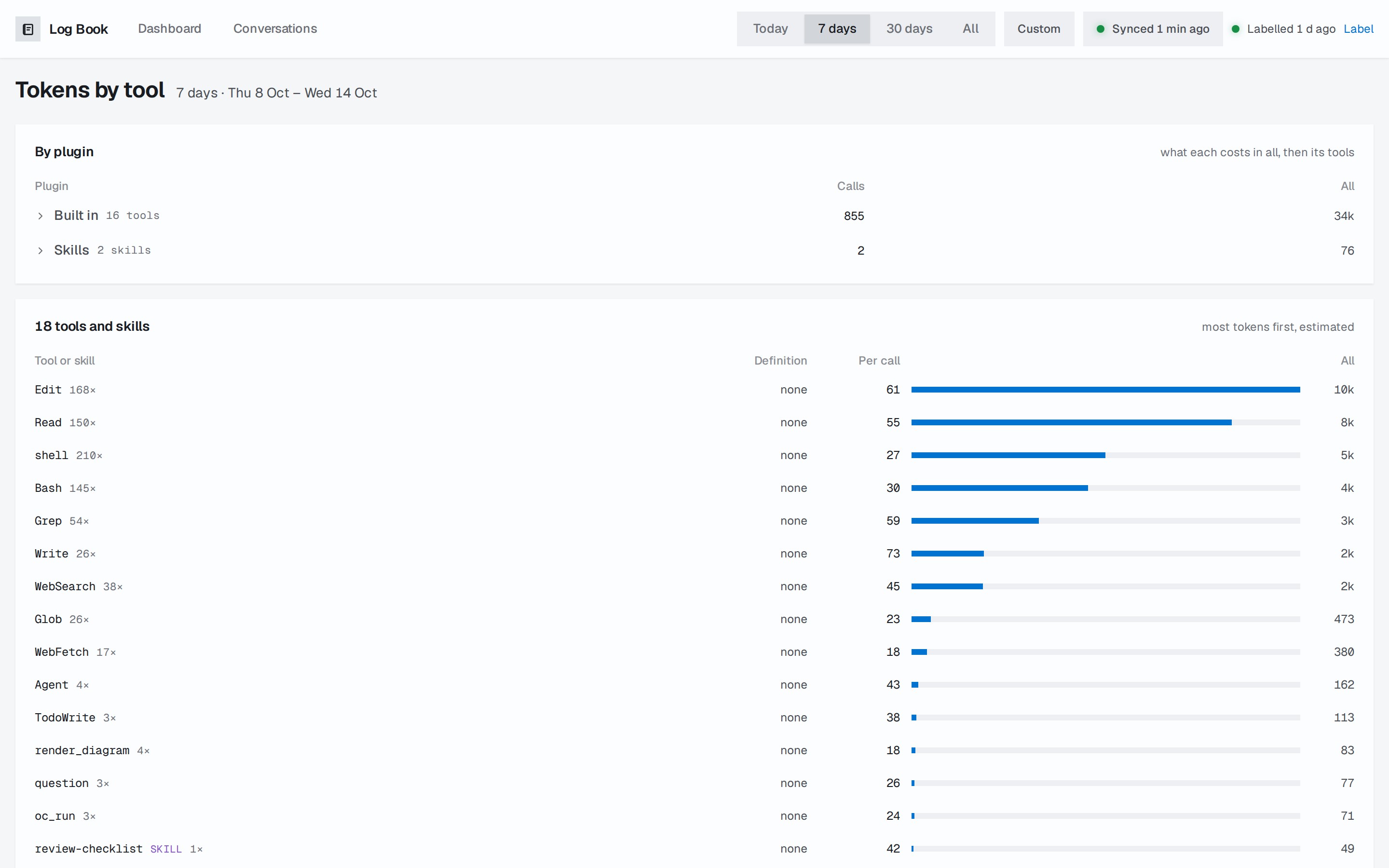Click the Read tool usage bar
Image resolution: width=1389 pixels, height=868 pixels.
(x=1105, y=422)
